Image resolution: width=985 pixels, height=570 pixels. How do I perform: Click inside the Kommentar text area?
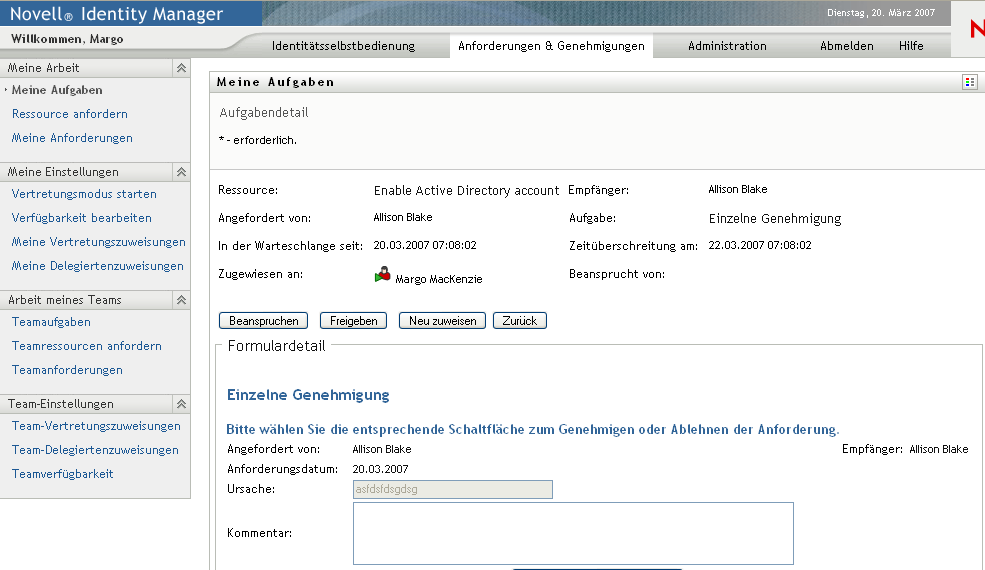click(573, 533)
